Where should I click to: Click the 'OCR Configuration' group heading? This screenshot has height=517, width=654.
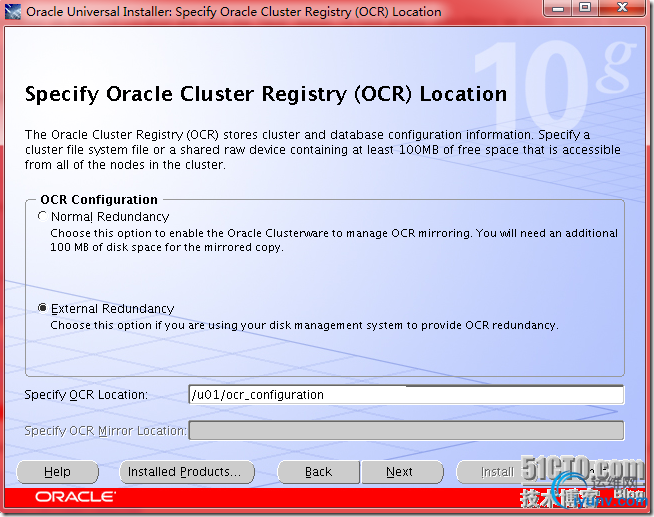(x=99, y=200)
